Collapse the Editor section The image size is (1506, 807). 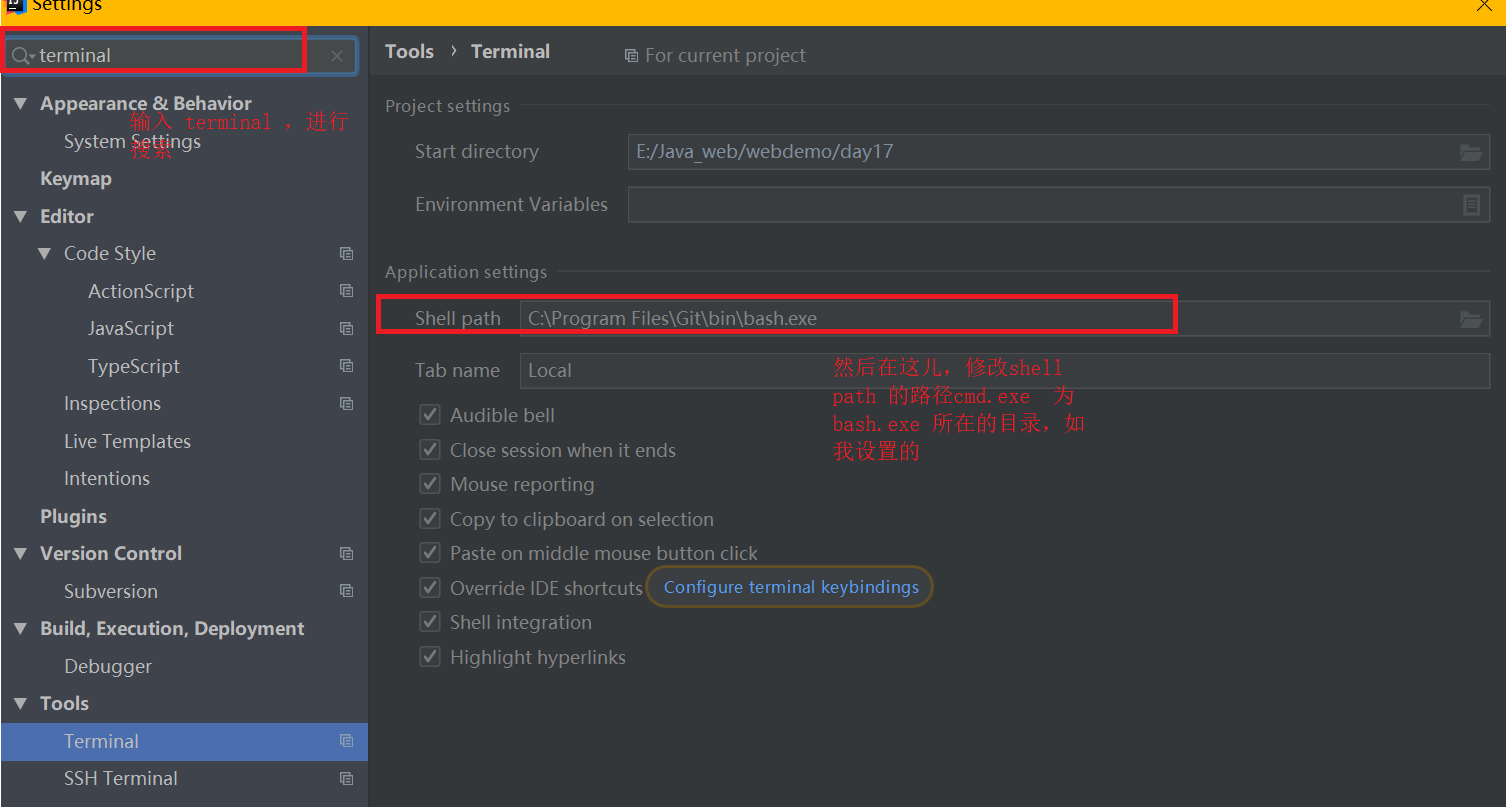click(19, 216)
